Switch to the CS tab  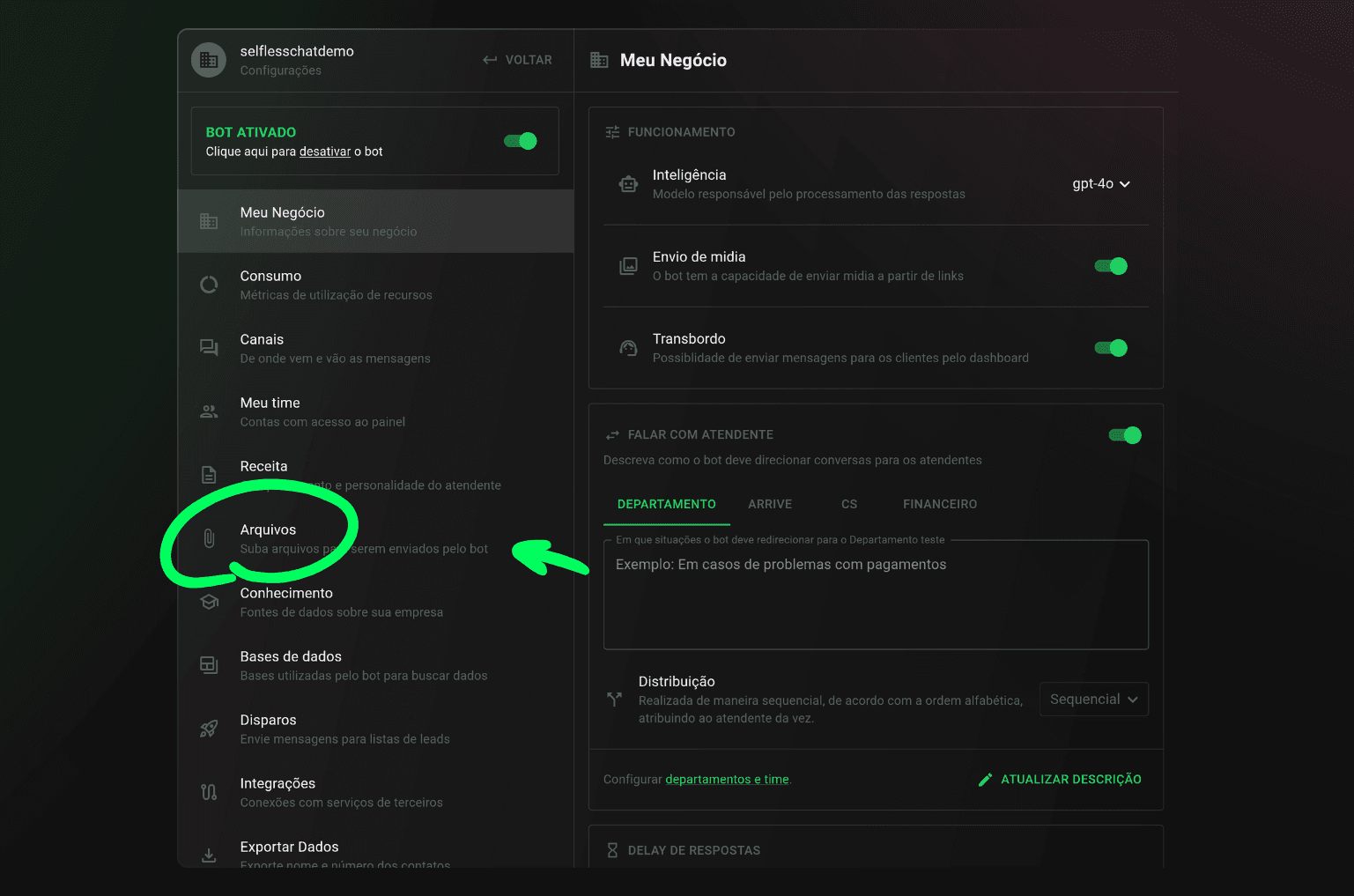[x=849, y=504]
